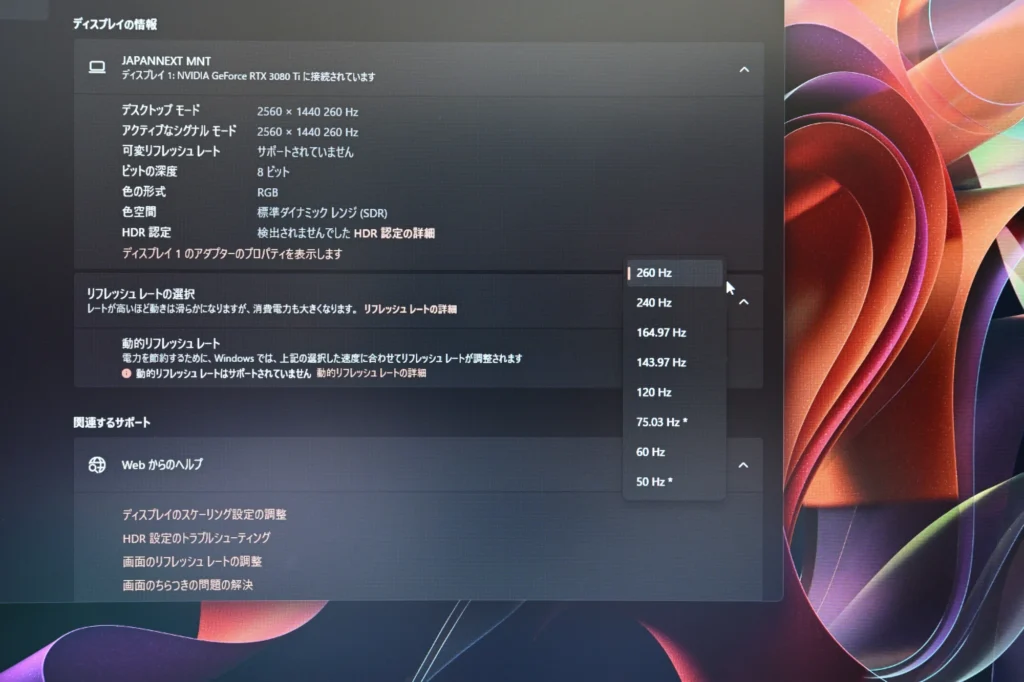1024x682 pixels.
Task: Click the monitor icon beside JAPANNEXT MNT
Action: pos(97,67)
